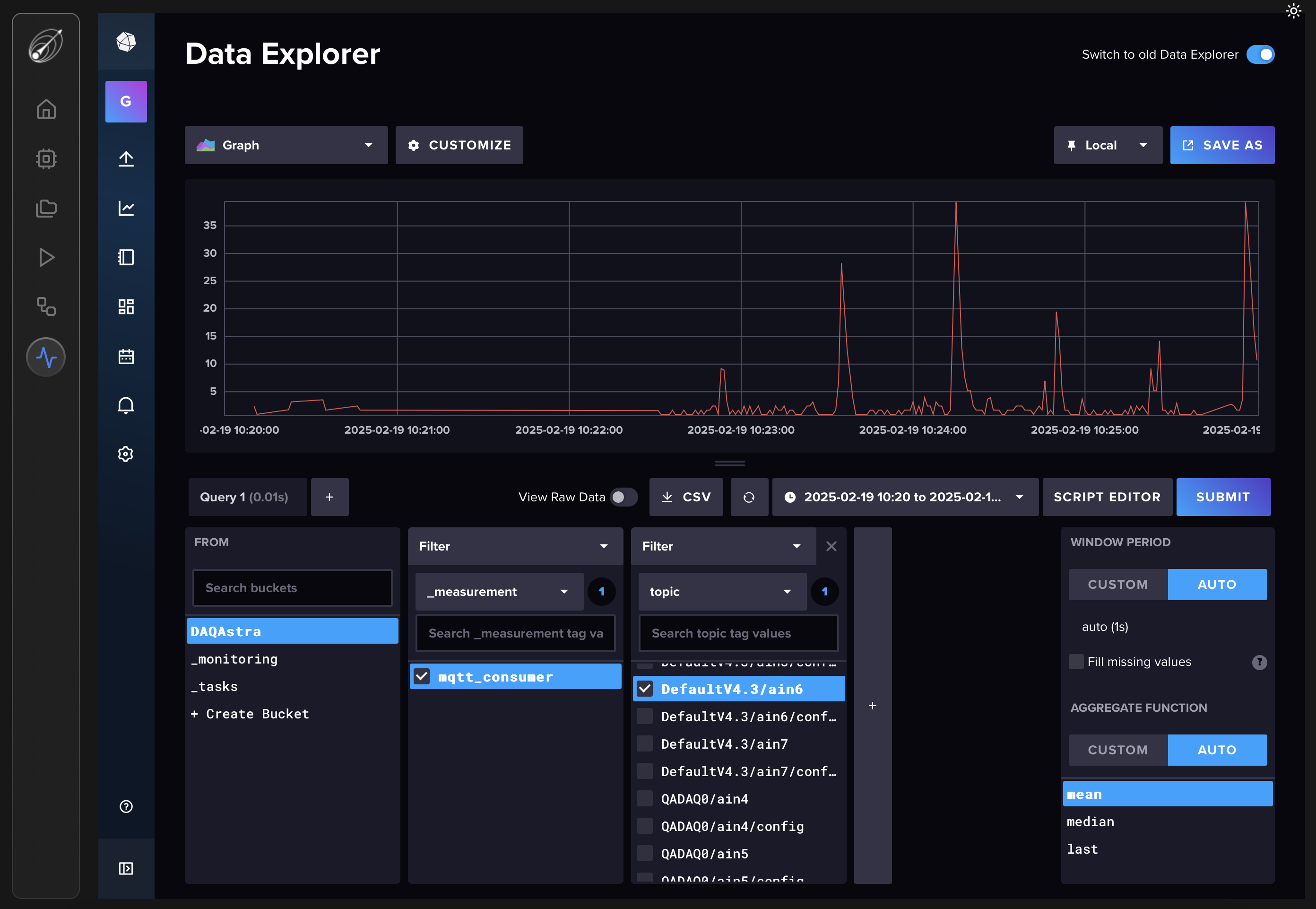Image resolution: width=1316 pixels, height=909 pixels.
Task: Expand the Local timezone dropdown
Action: [x=1107, y=145]
